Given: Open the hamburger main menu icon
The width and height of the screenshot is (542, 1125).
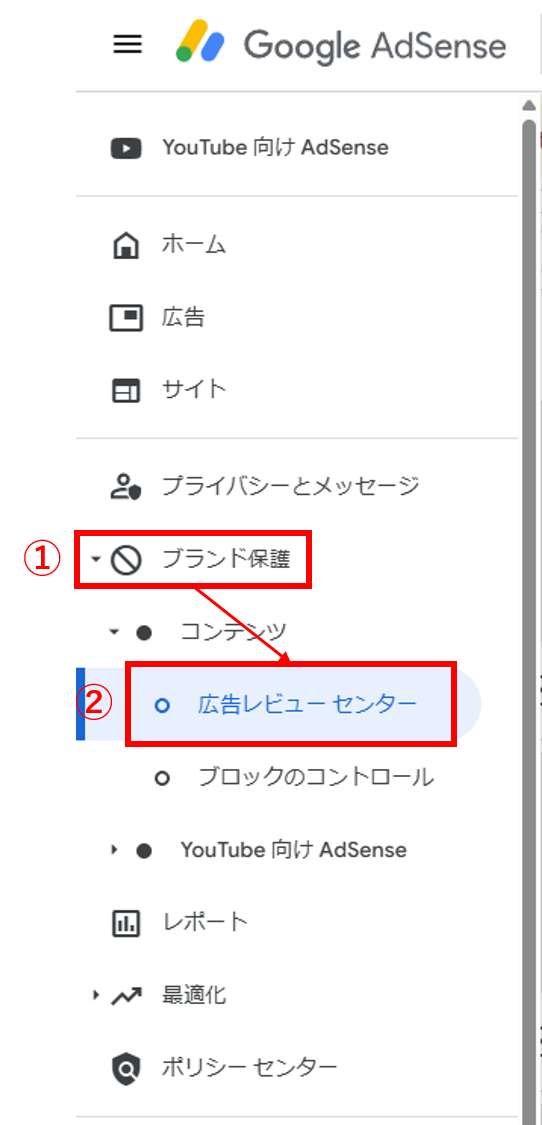Looking at the screenshot, I should point(128,45).
